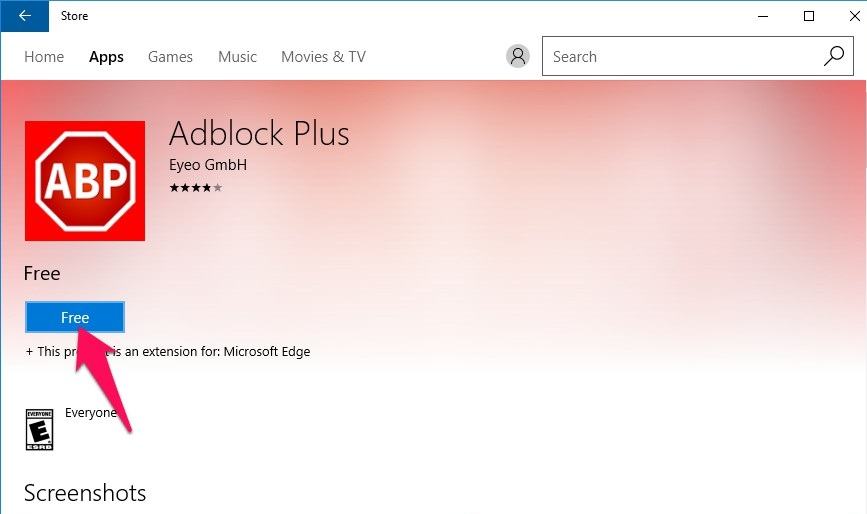Viewport: 867px width, 514px height.
Task: Open the Home tab
Action: pyautogui.click(x=44, y=57)
